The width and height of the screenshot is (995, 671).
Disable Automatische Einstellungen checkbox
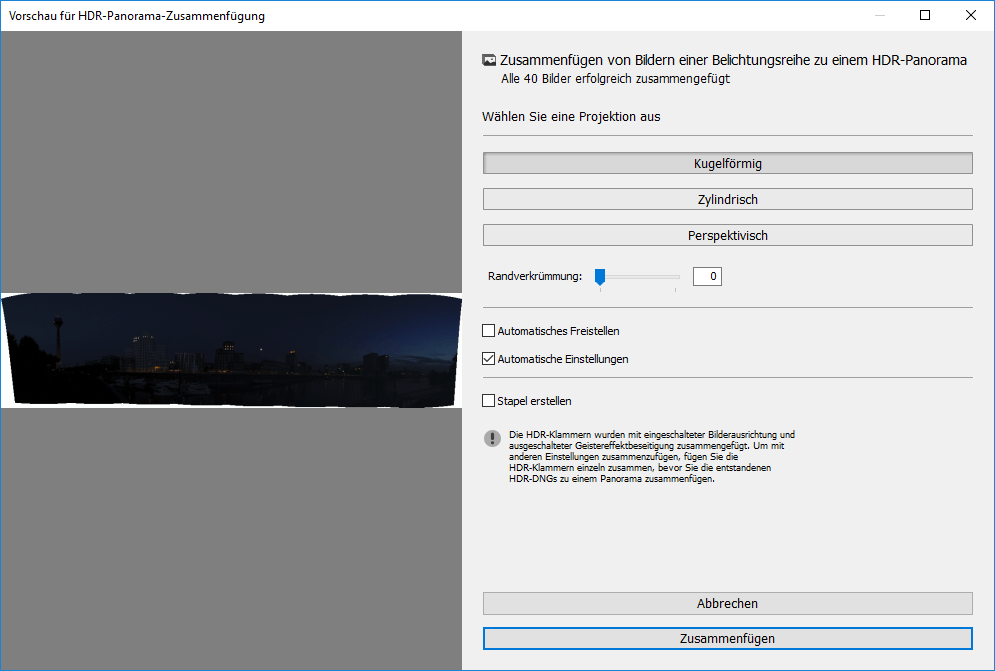489,359
